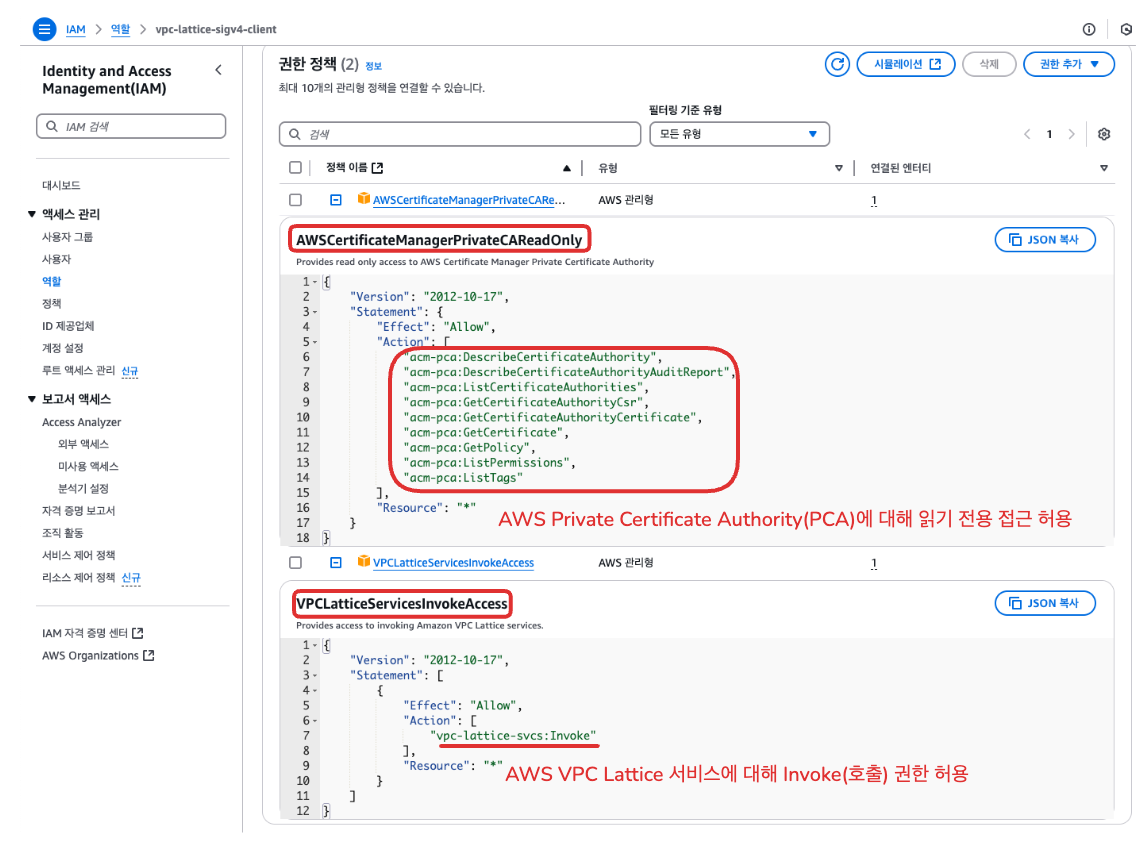Open 조직 활동 in sidebar

pos(63,533)
